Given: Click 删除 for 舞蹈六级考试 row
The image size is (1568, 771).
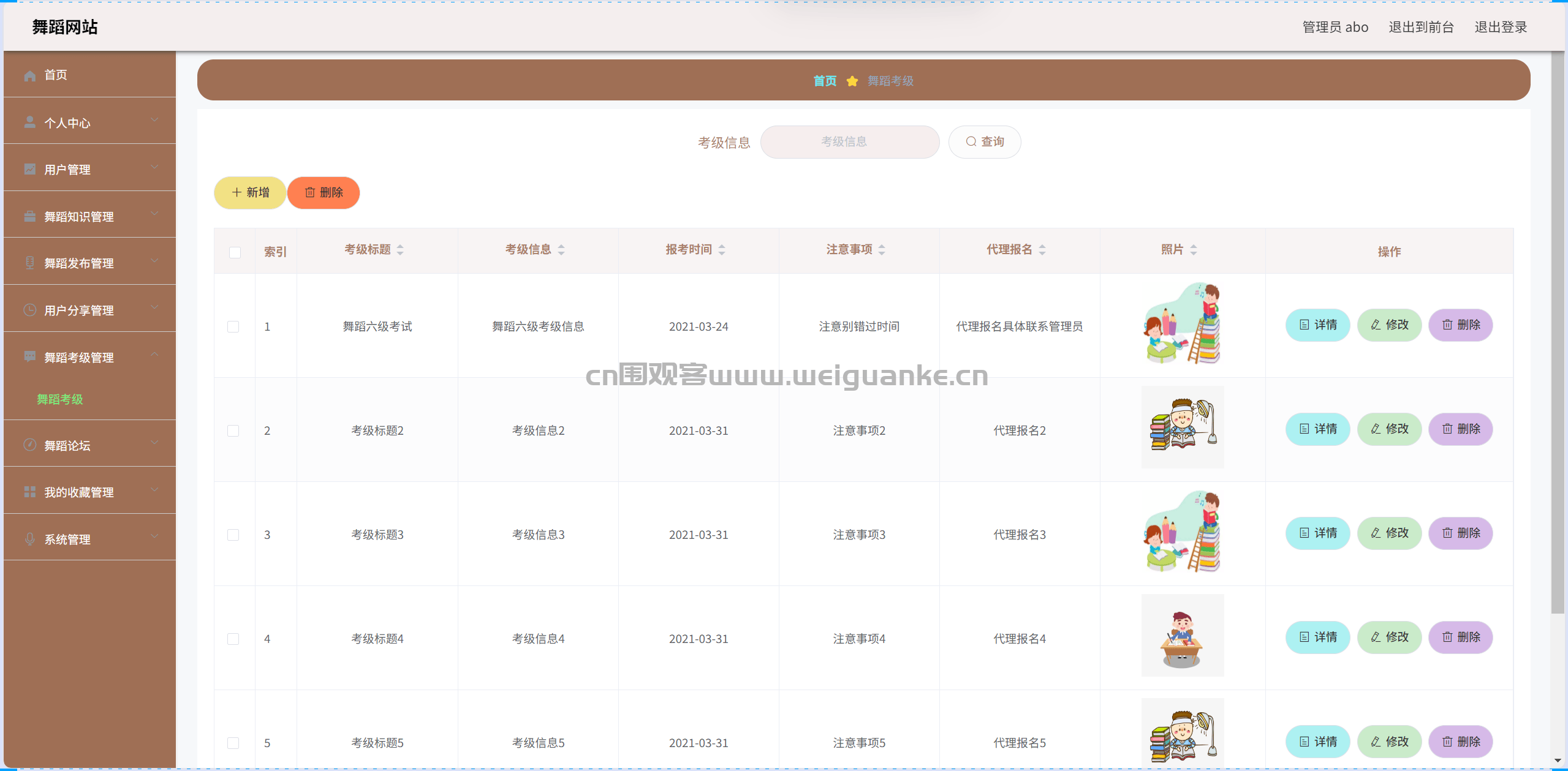Looking at the screenshot, I should coord(1461,325).
